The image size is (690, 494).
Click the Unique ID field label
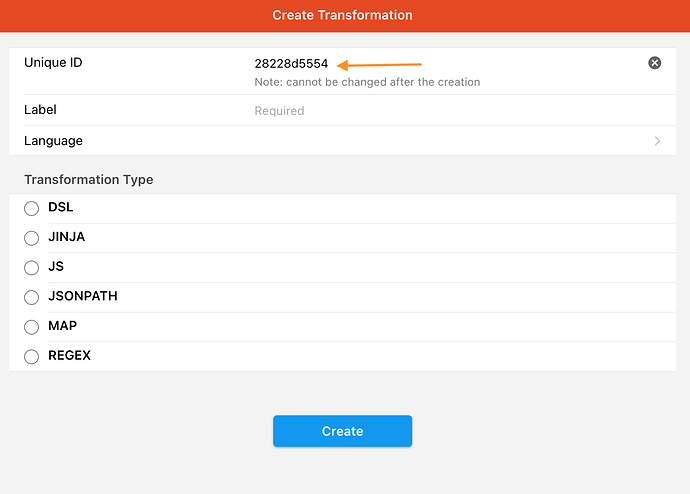(x=53, y=63)
